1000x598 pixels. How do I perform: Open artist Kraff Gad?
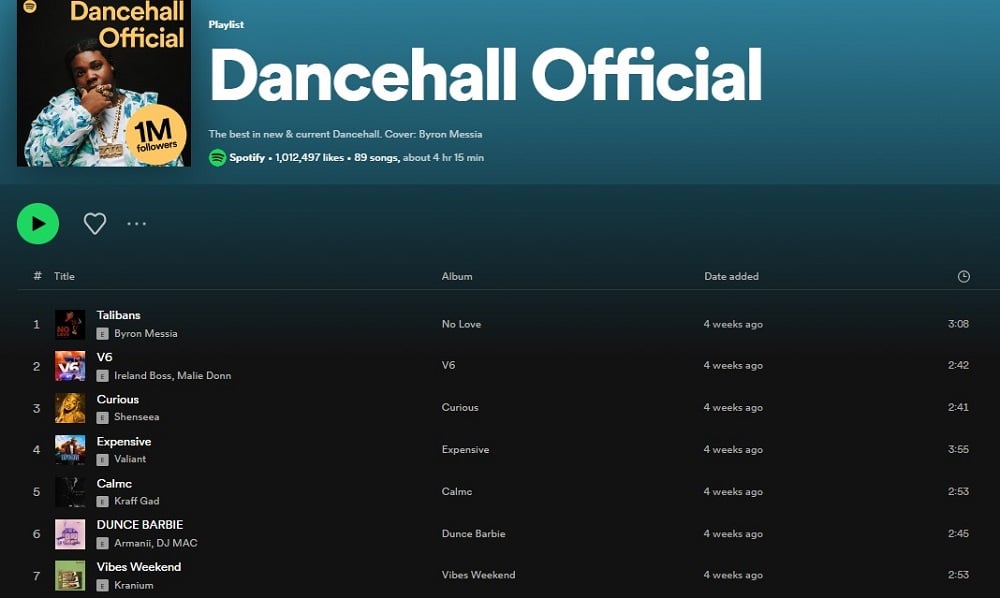click(136, 501)
